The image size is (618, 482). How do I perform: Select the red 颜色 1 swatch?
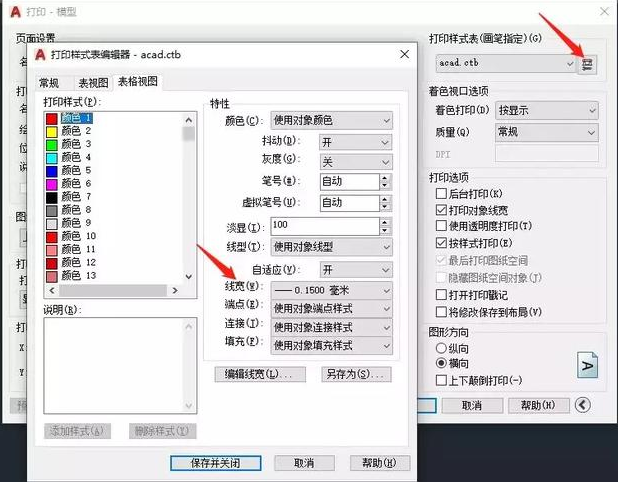[52, 118]
